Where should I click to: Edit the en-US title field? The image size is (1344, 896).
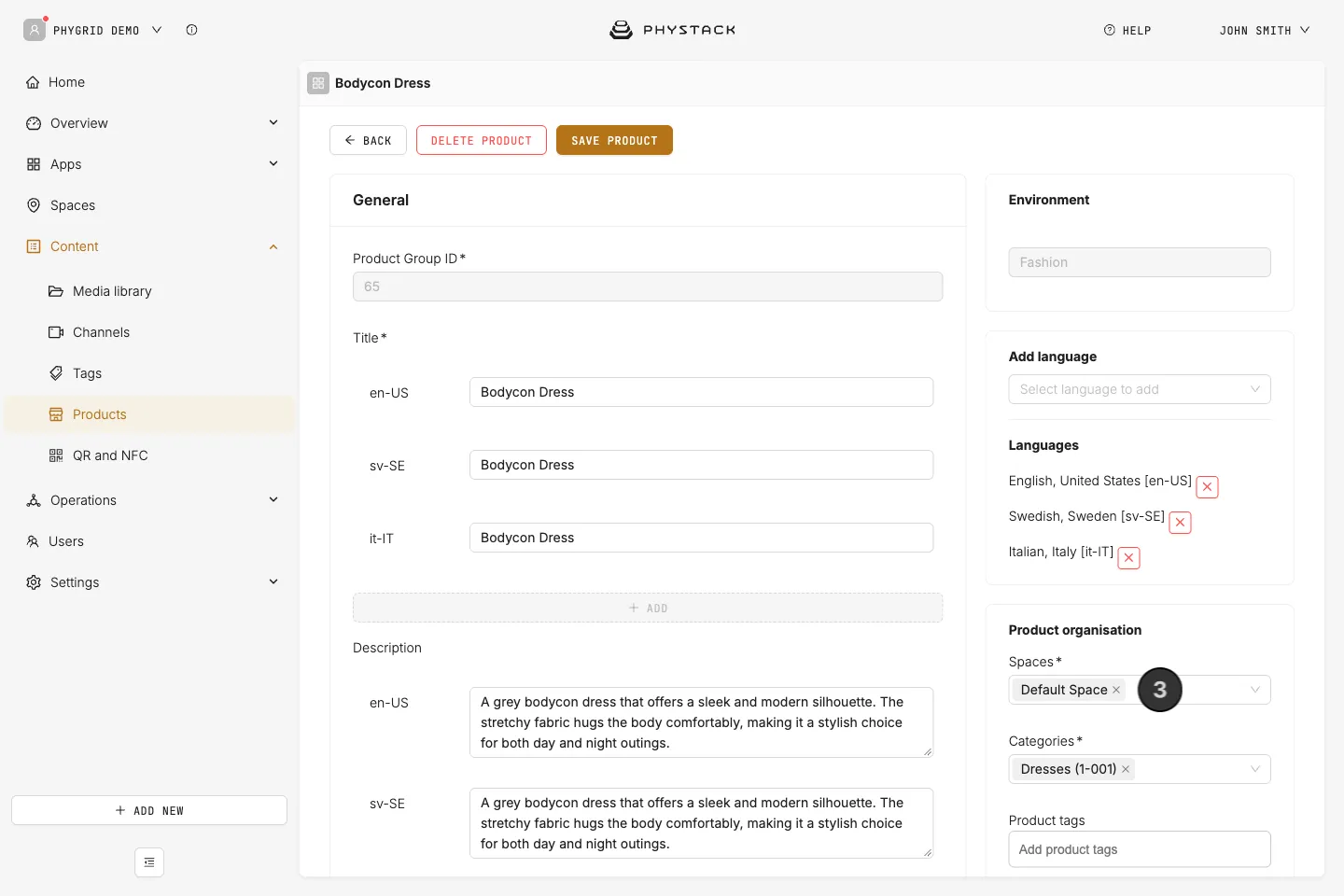pos(701,392)
